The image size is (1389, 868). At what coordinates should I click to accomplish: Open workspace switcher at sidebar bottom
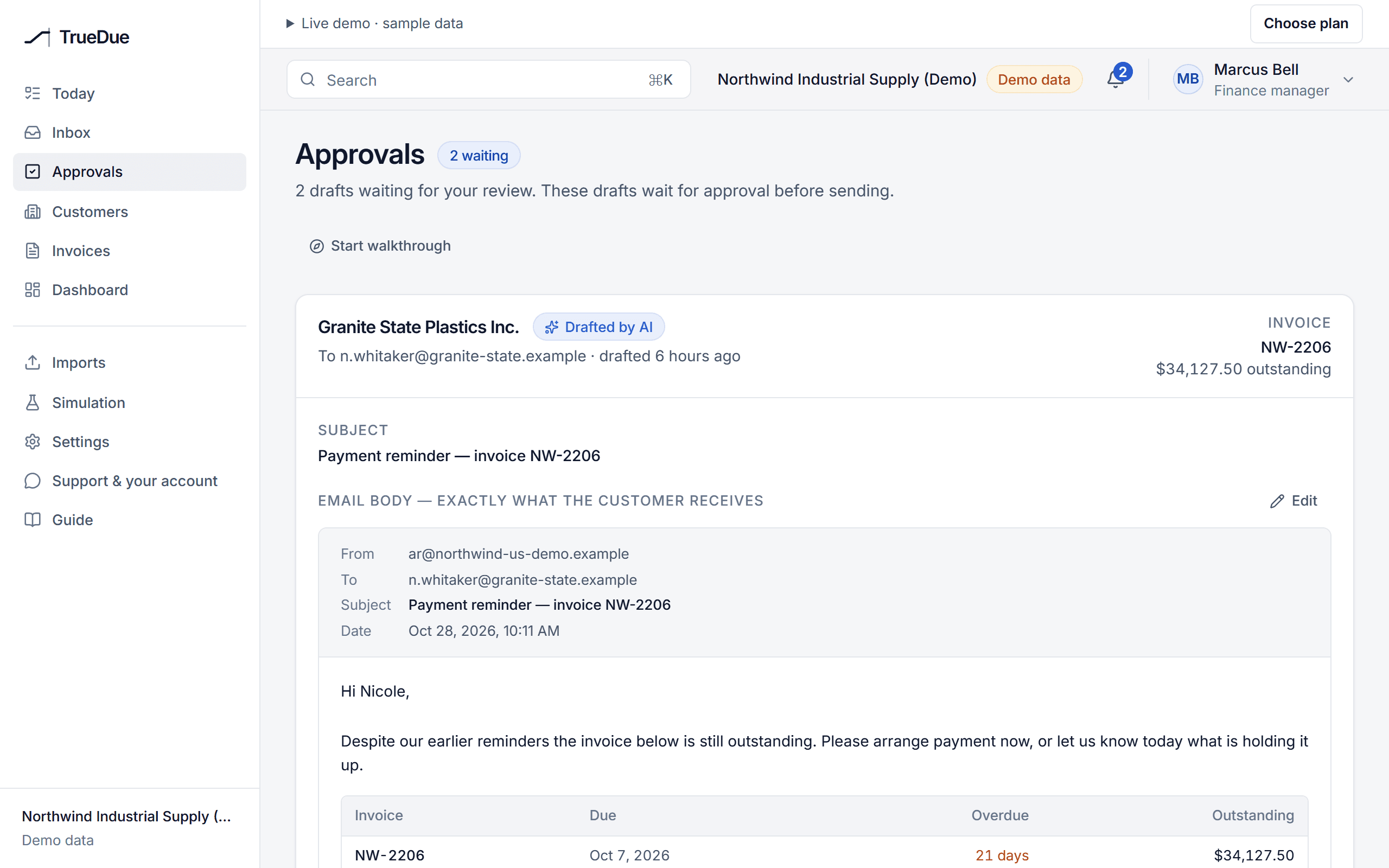(x=130, y=828)
